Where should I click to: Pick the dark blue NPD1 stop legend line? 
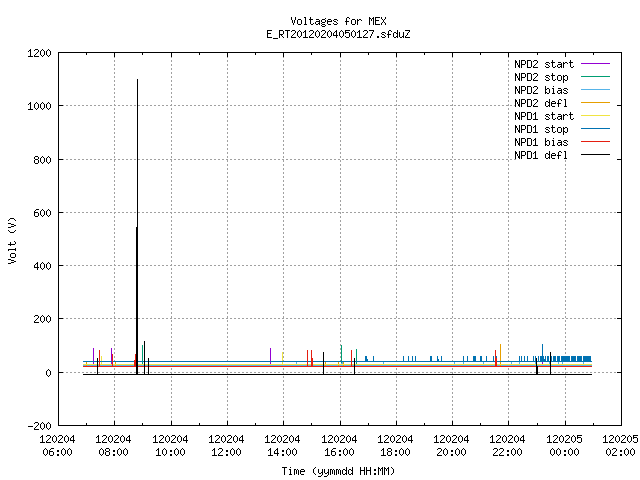point(596,129)
